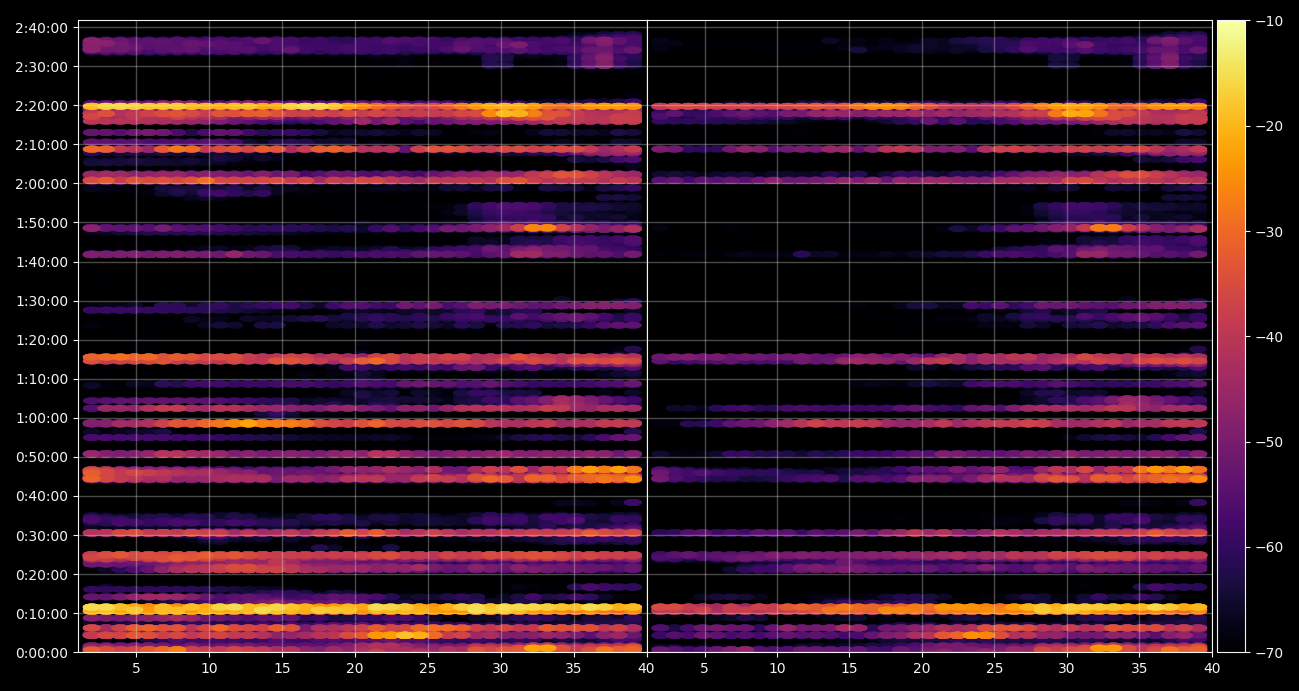This screenshot has height=691, width=1299.
Task: Click x-axis label 15 of the right heatmap
Action: 849,669
